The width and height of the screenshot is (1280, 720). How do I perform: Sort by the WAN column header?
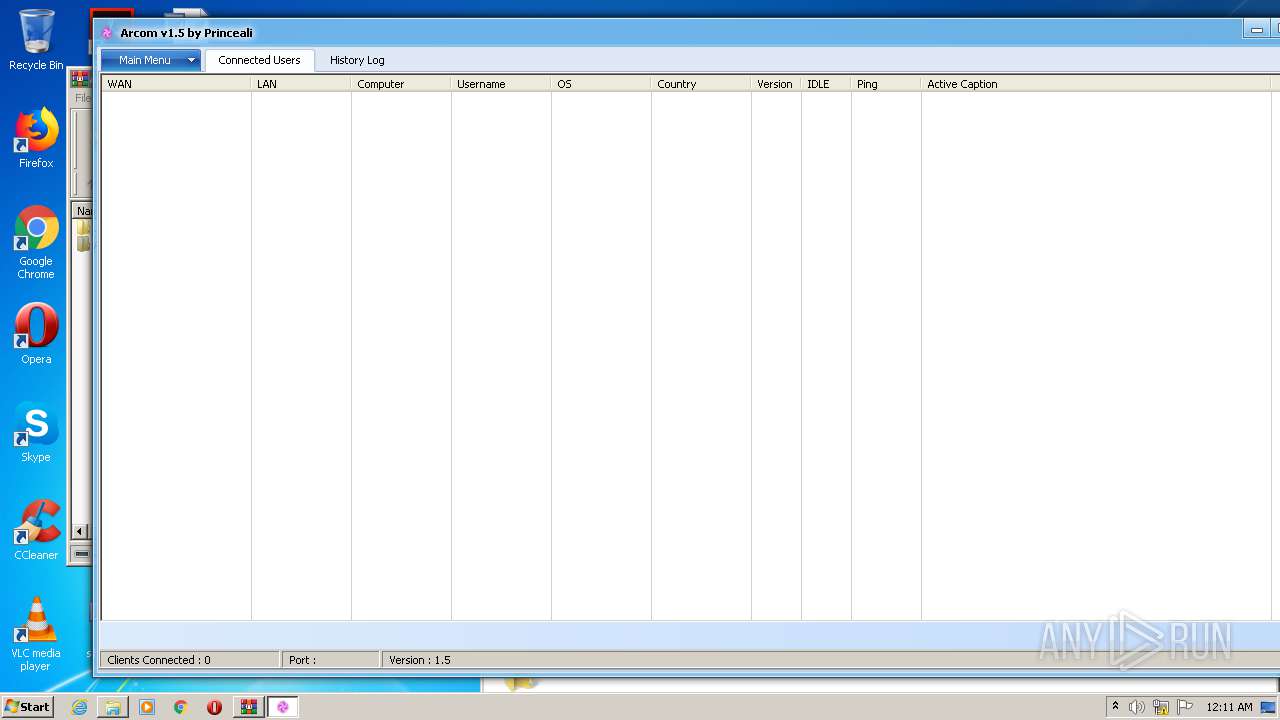click(176, 84)
